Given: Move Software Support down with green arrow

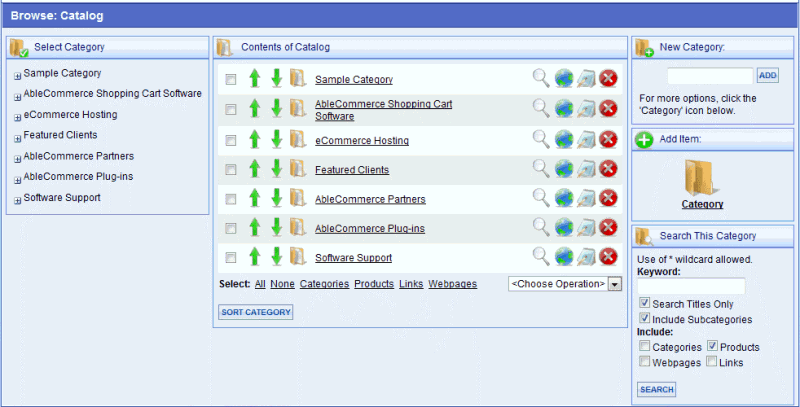Looking at the screenshot, I should point(277,257).
